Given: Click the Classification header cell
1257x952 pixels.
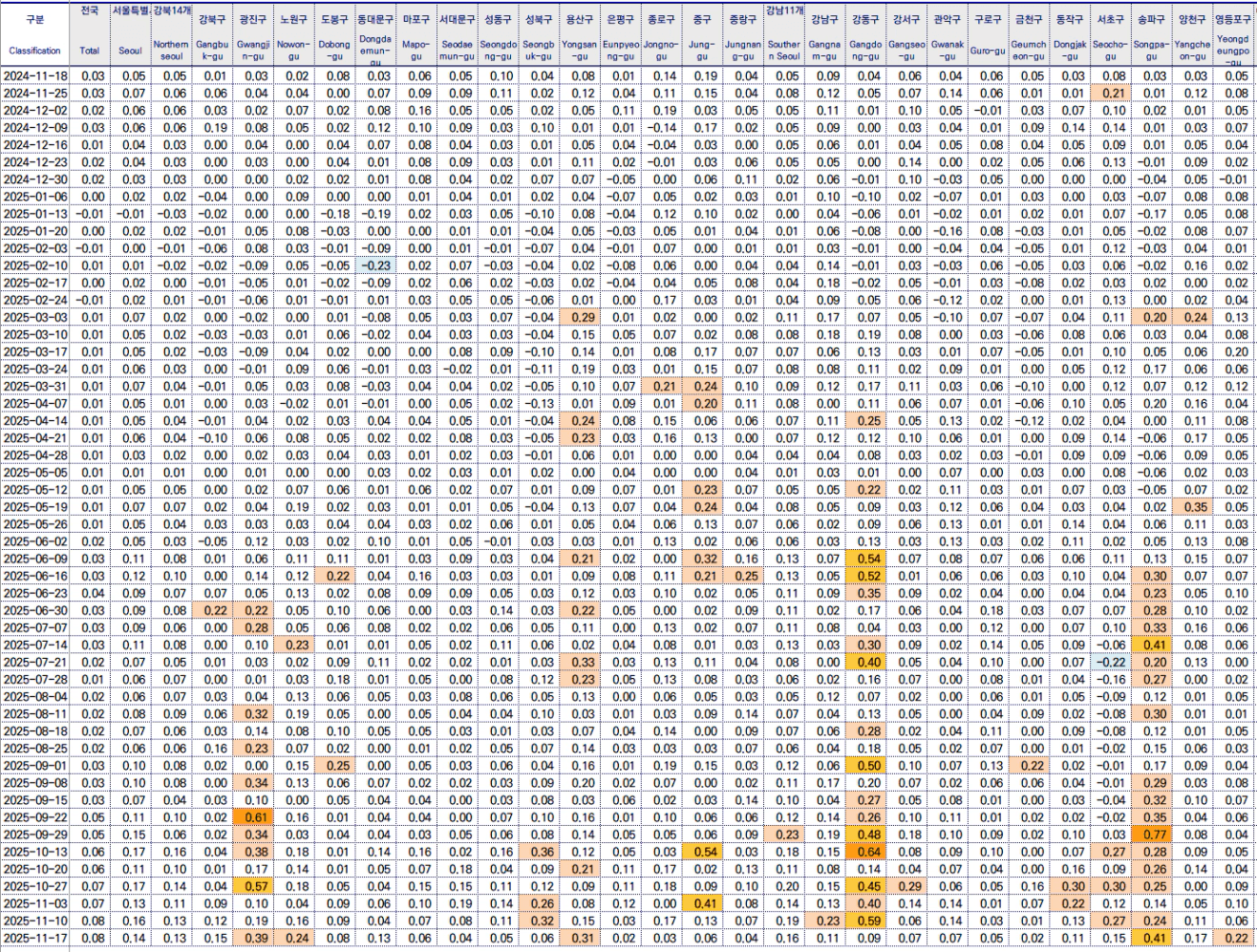Looking at the screenshot, I should coord(34,51).
